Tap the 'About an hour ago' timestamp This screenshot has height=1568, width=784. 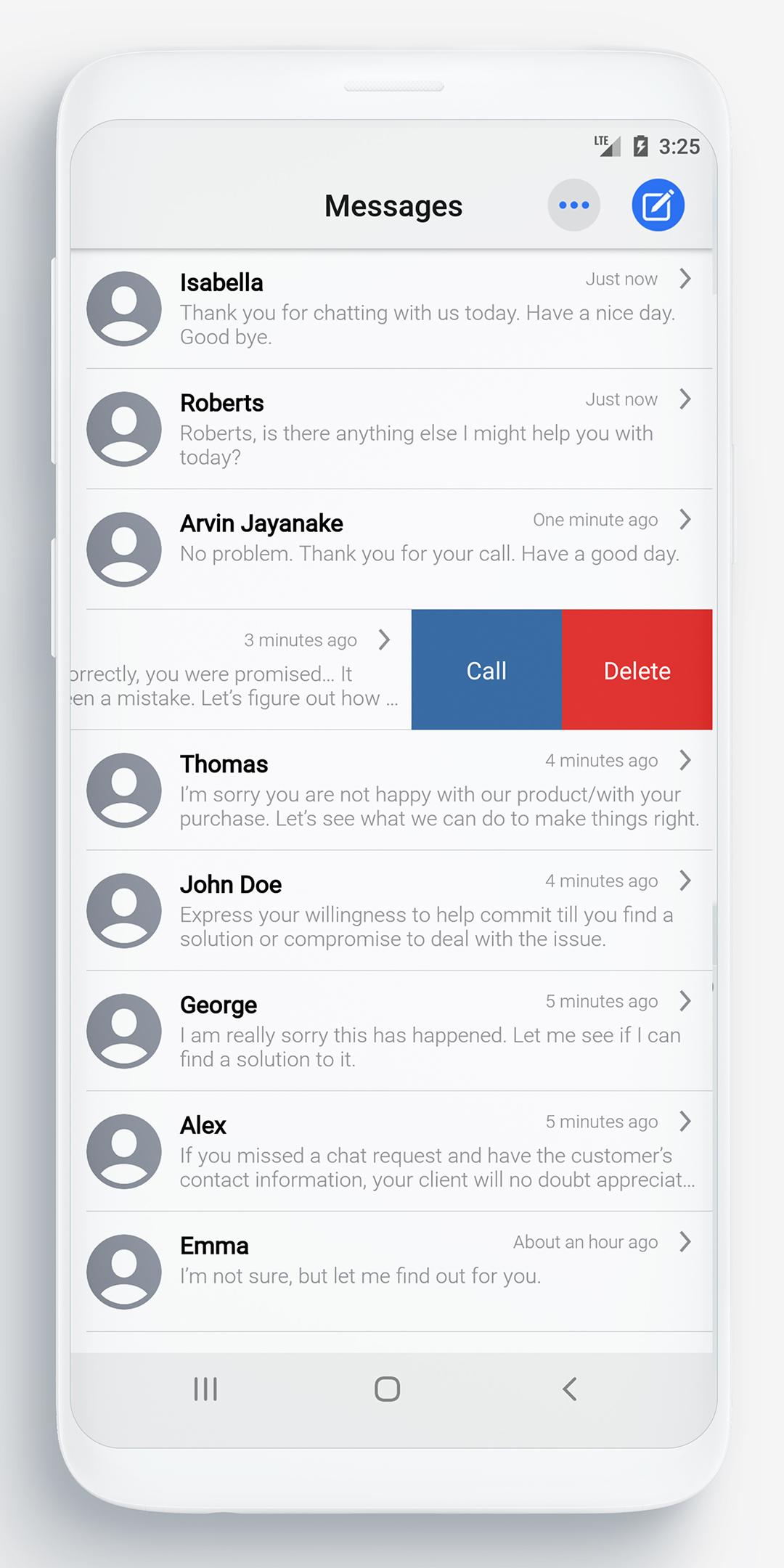(x=586, y=1242)
